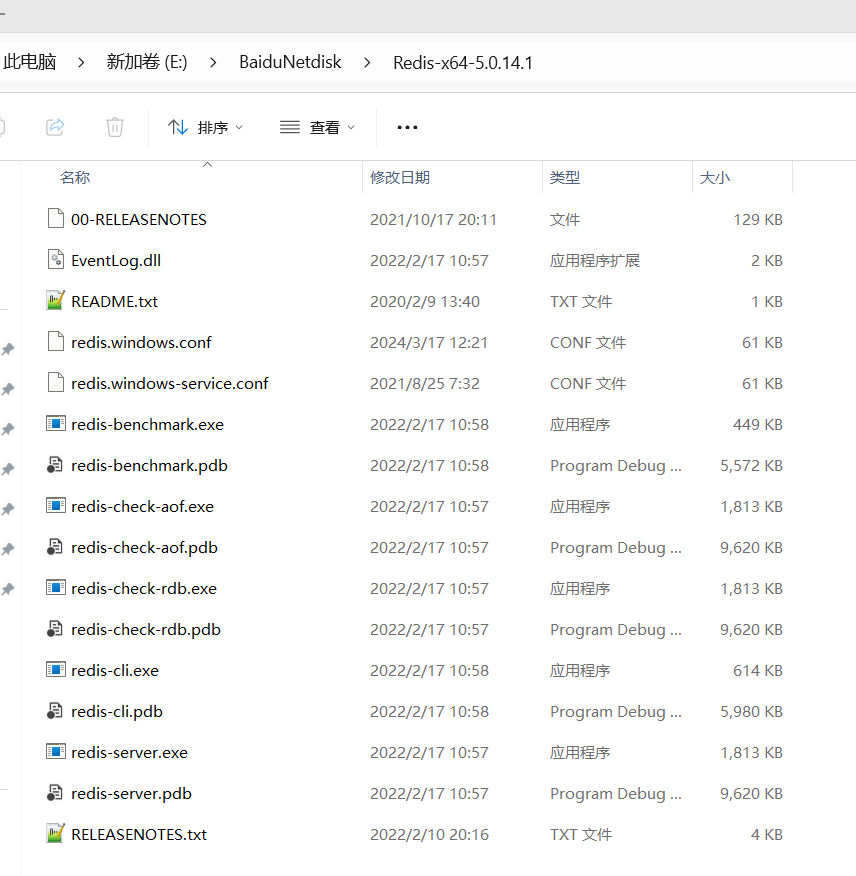Click the size value 129 KB
The width and height of the screenshot is (856, 876).
point(758,220)
